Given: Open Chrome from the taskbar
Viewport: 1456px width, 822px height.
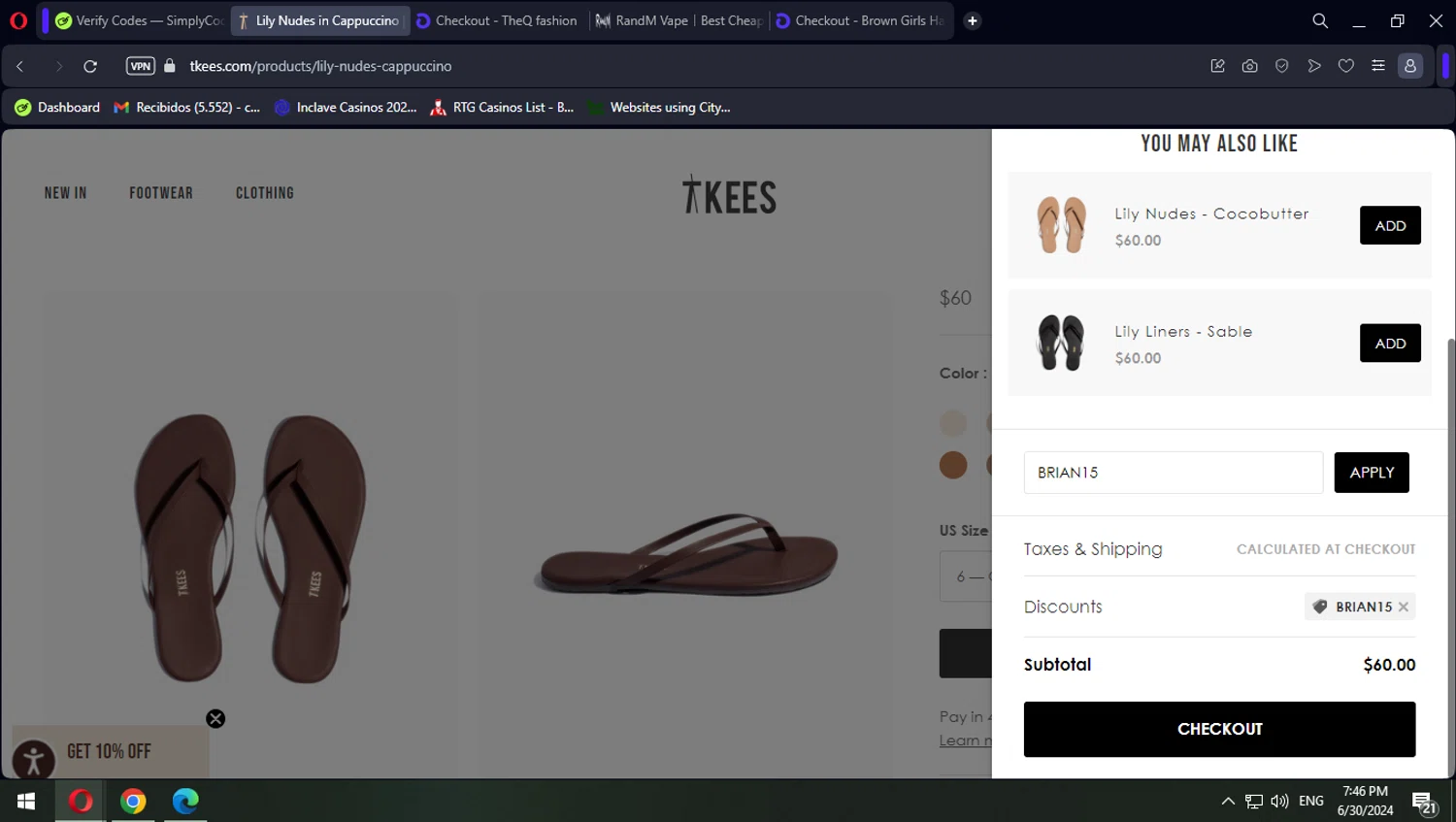Looking at the screenshot, I should pyautogui.click(x=133, y=801).
